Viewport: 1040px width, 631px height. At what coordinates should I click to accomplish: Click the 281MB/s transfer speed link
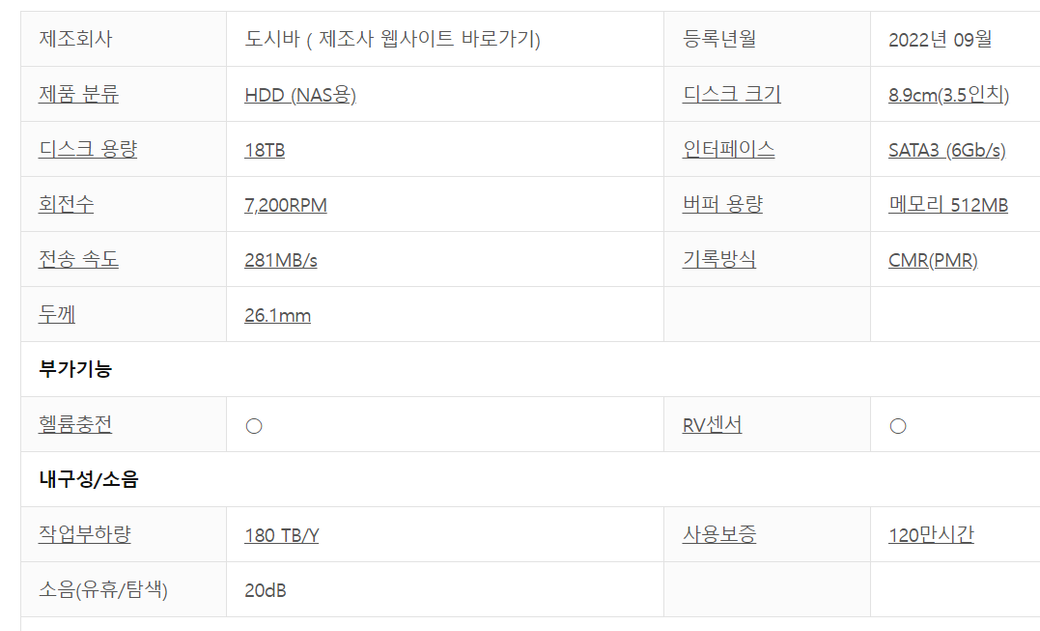(x=280, y=260)
